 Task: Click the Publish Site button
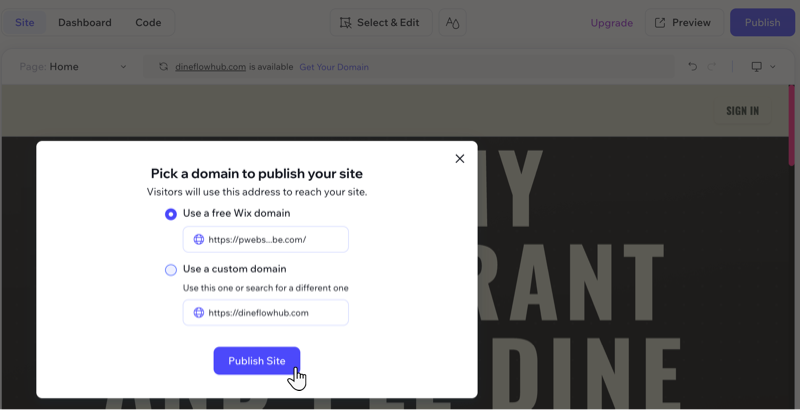click(x=257, y=361)
